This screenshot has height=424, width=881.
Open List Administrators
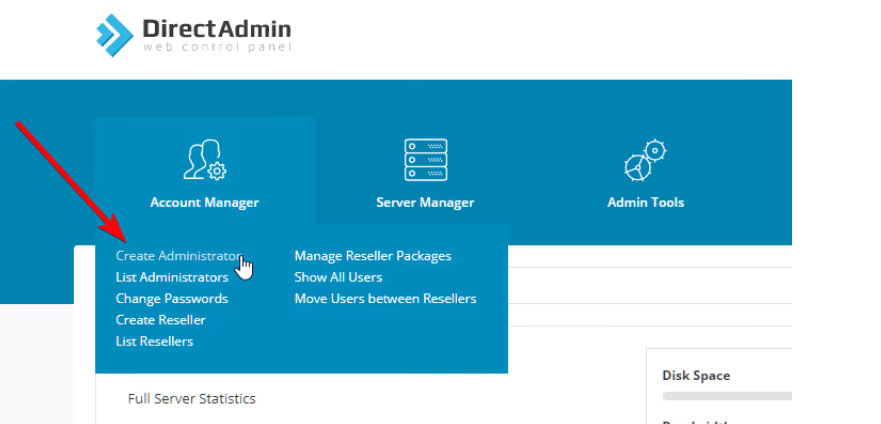click(x=172, y=277)
